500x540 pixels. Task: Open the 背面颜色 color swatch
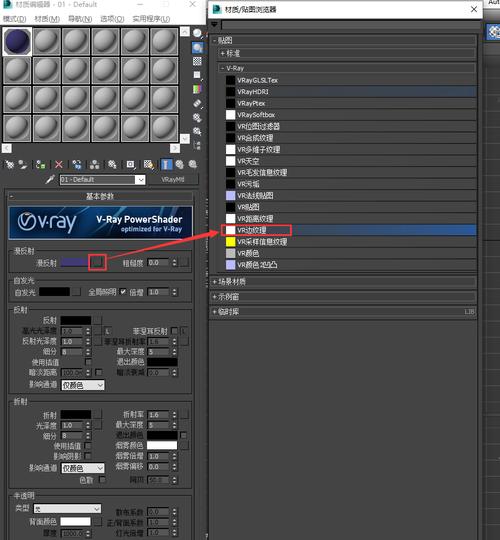coord(76,521)
